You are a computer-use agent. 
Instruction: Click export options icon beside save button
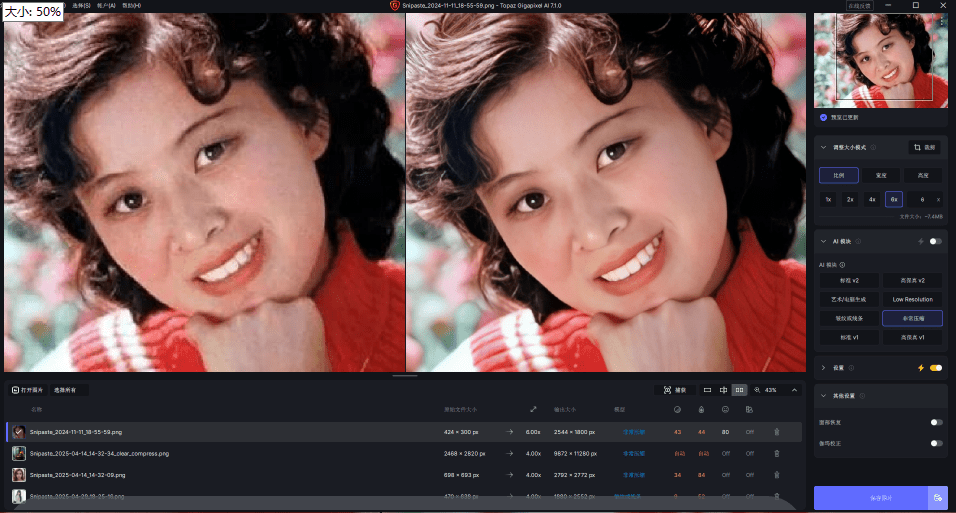[937, 498]
